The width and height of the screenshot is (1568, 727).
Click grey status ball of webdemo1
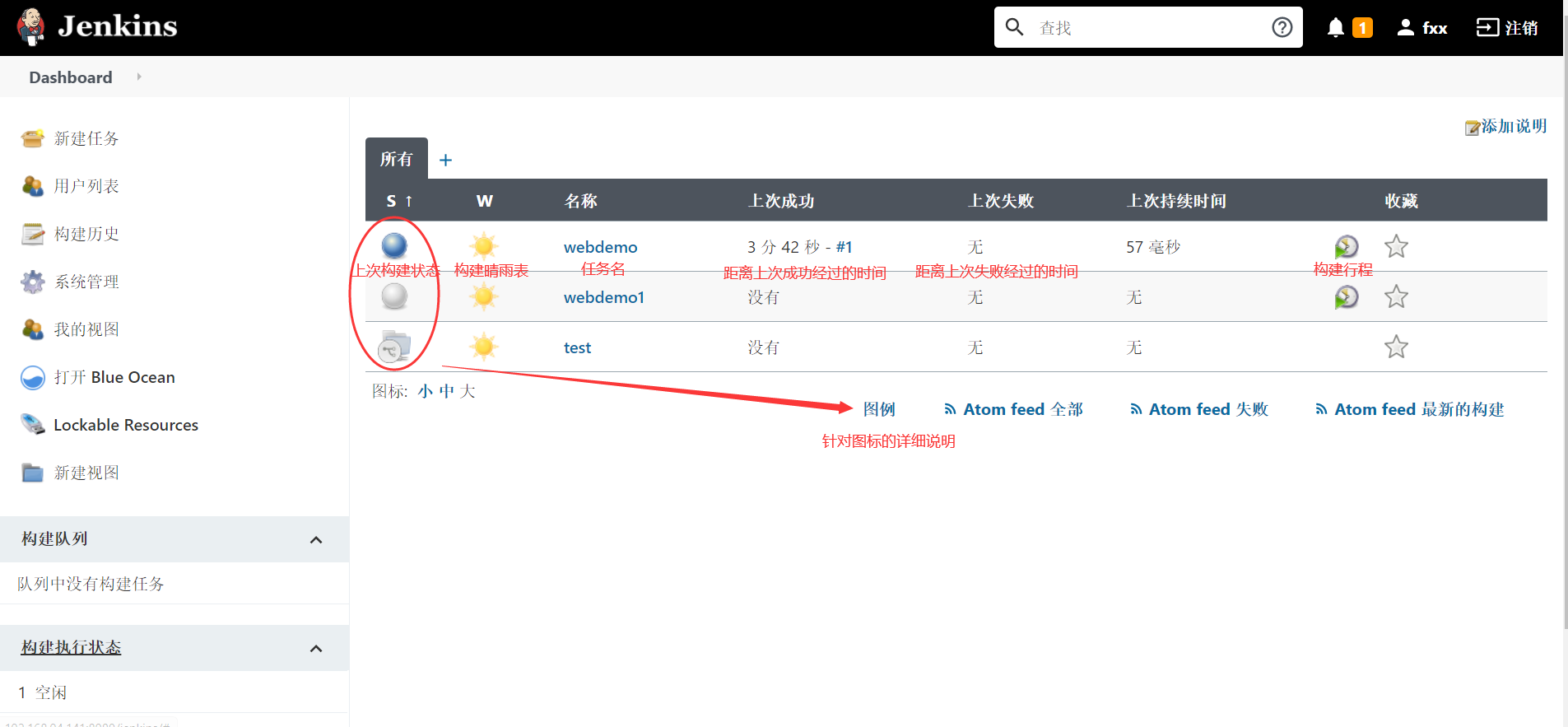pyautogui.click(x=394, y=296)
